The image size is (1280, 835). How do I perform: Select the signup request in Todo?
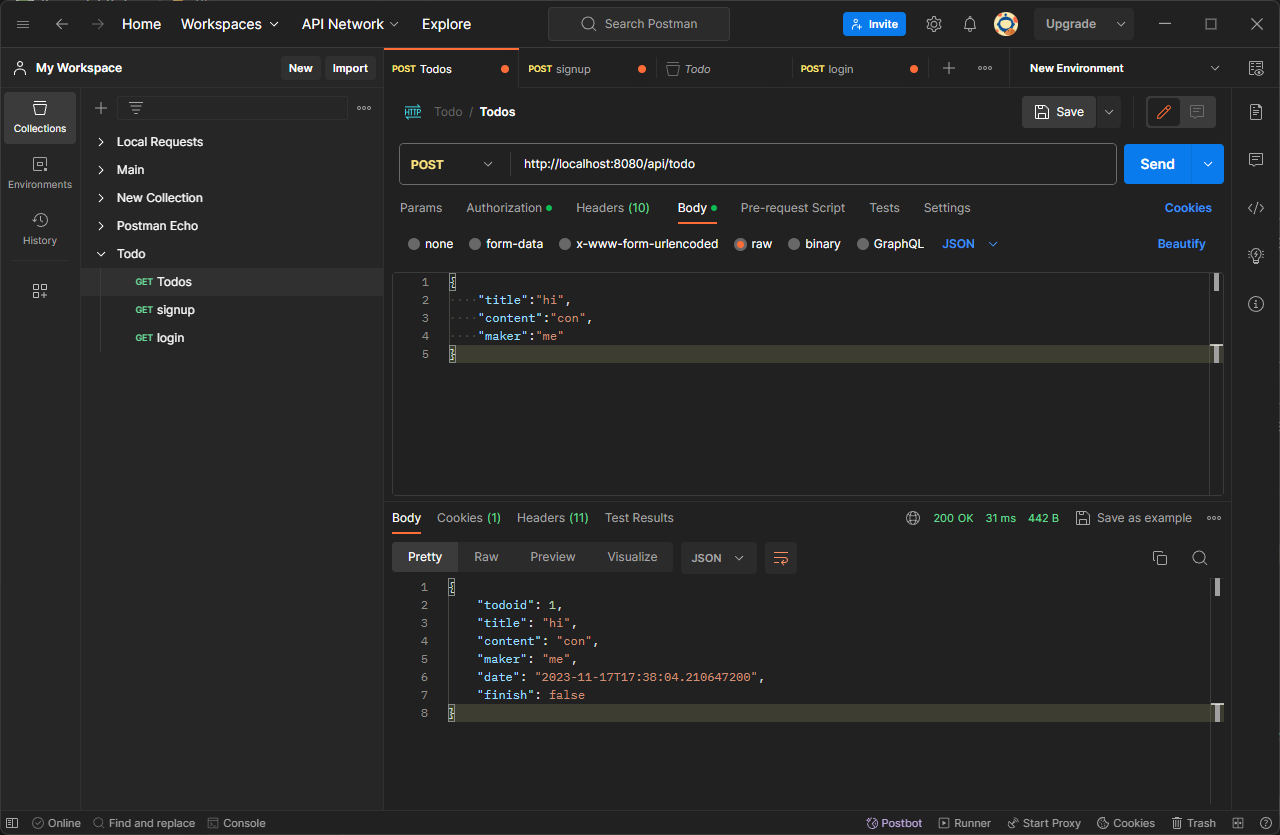pyautogui.click(x=232, y=310)
